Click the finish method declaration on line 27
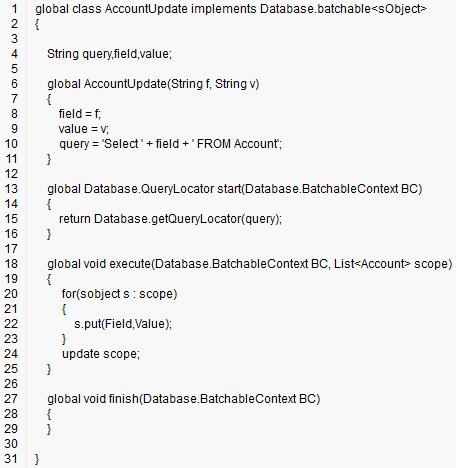The width and height of the screenshot is (456, 468). point(184,399)
